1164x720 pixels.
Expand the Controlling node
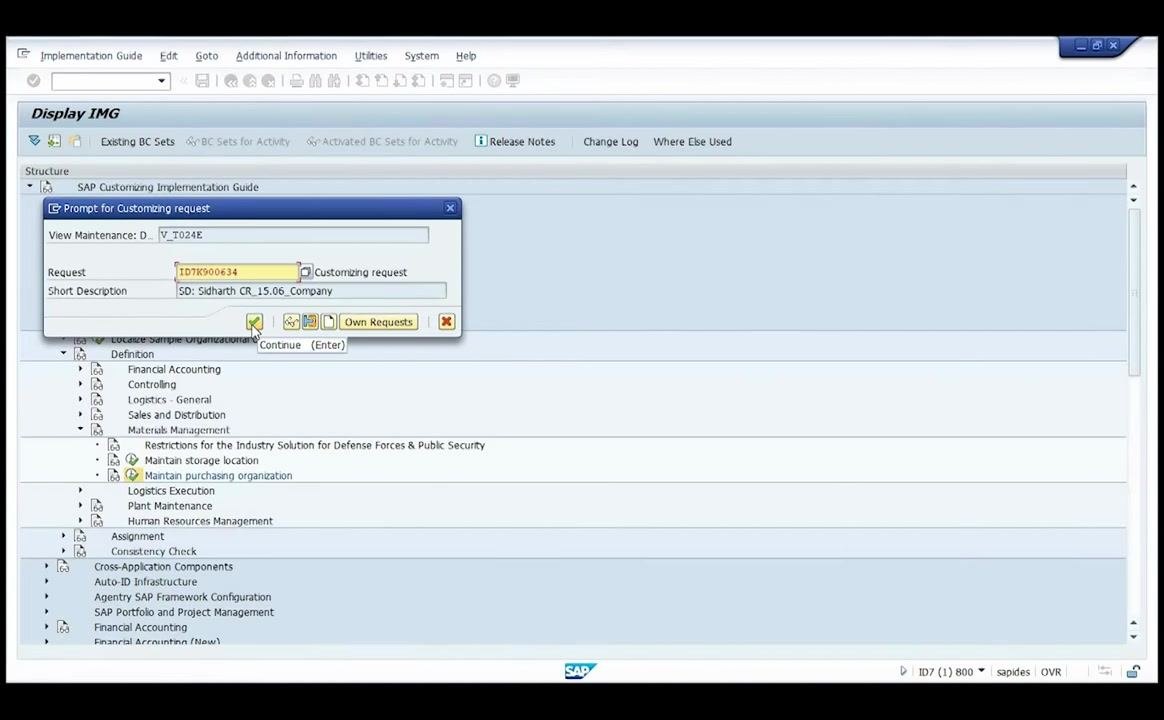80,384
